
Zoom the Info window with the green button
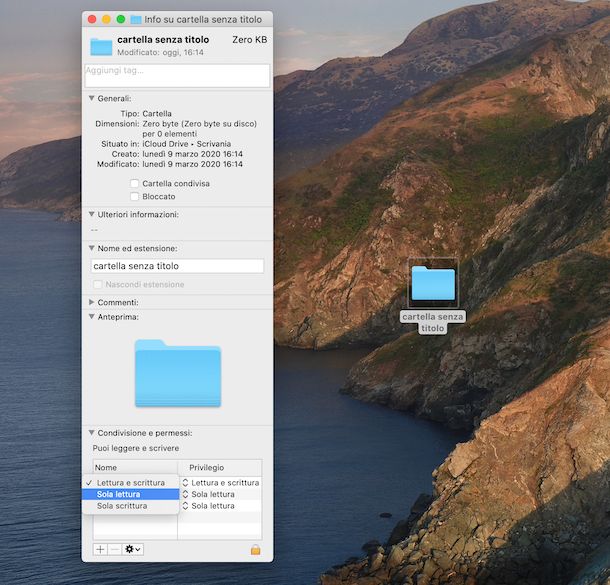(x=121, y=19)
